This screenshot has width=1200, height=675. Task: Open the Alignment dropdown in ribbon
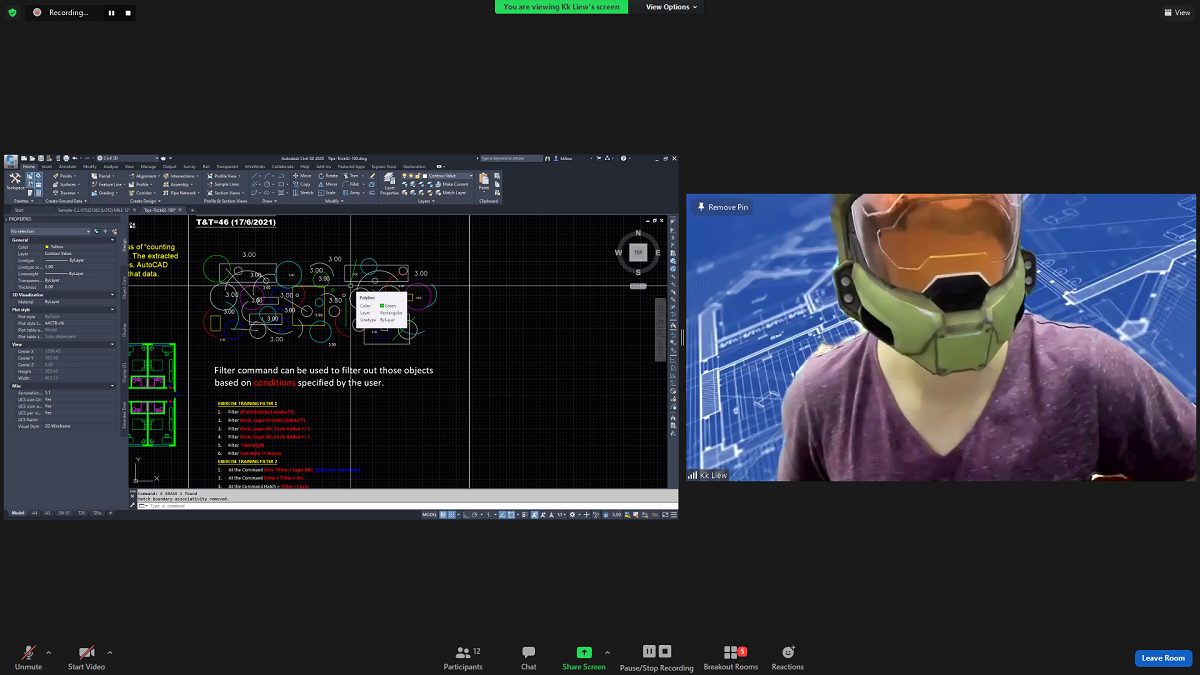click(147, 176)
